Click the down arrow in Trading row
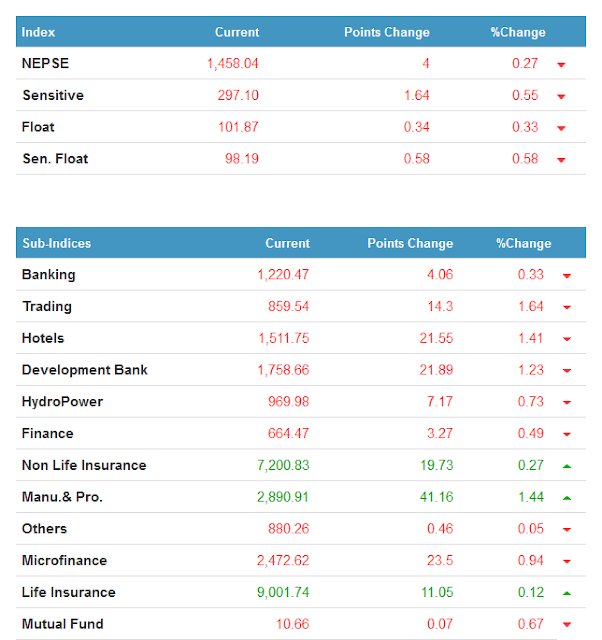602x640 pixels. pyautogui.click(x=567, y=307)
